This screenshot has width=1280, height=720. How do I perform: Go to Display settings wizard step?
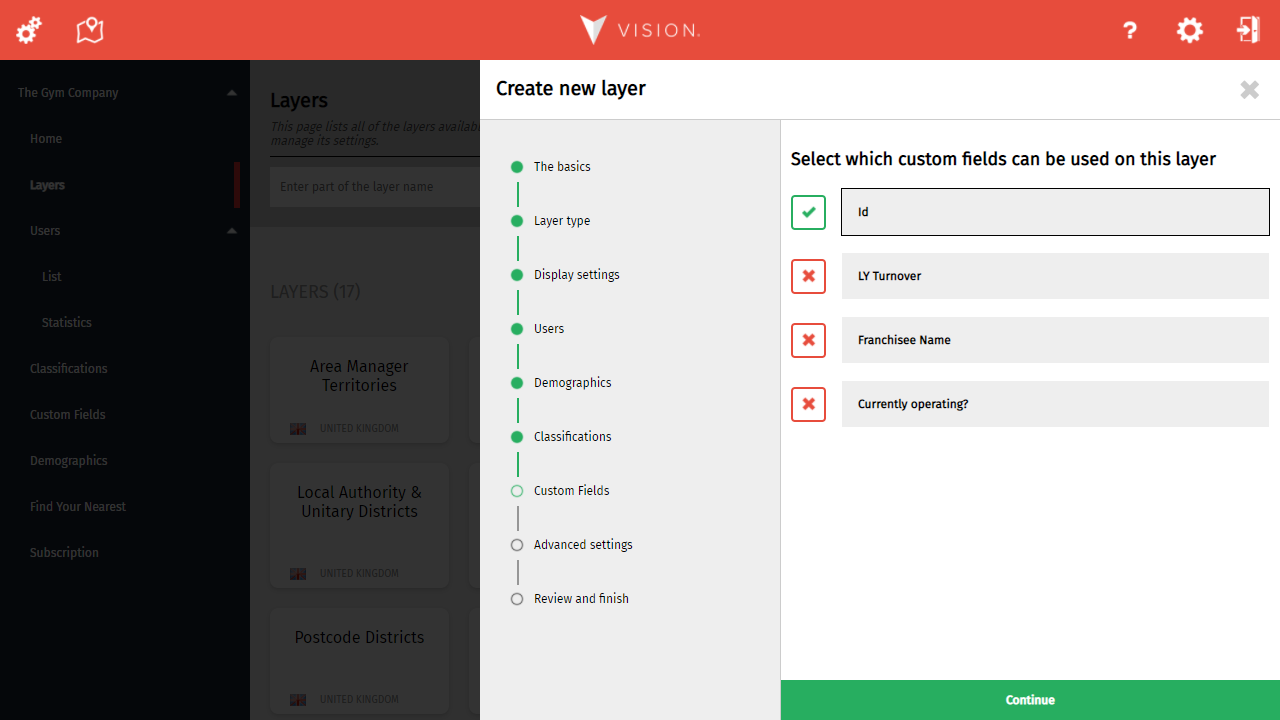coord(576,275)
